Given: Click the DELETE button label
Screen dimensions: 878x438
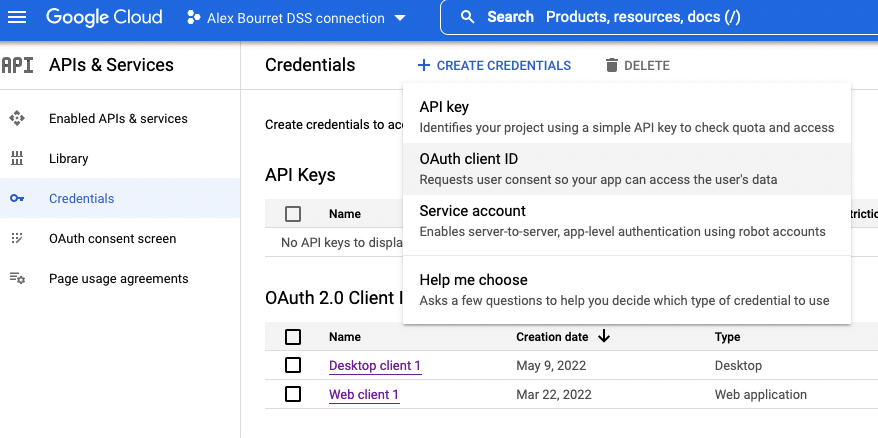Looking at the screenshot, I should click(x=647, y=66).
